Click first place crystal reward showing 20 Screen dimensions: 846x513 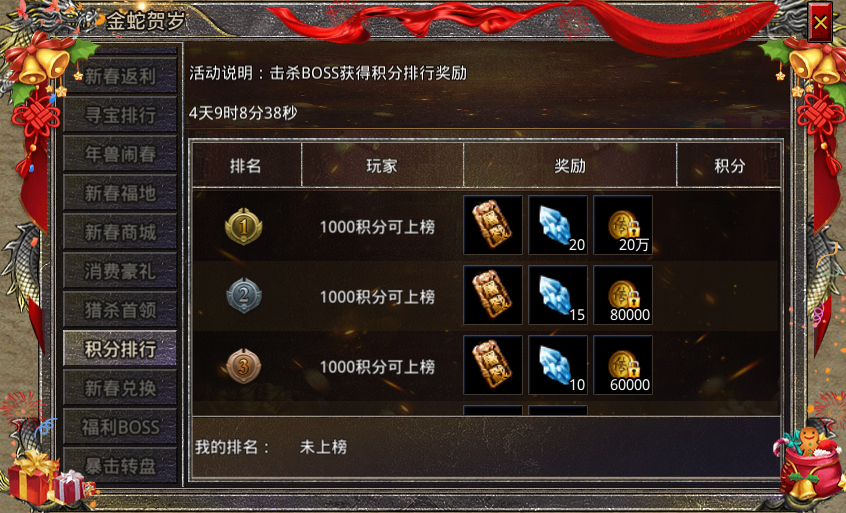(558, 225)
